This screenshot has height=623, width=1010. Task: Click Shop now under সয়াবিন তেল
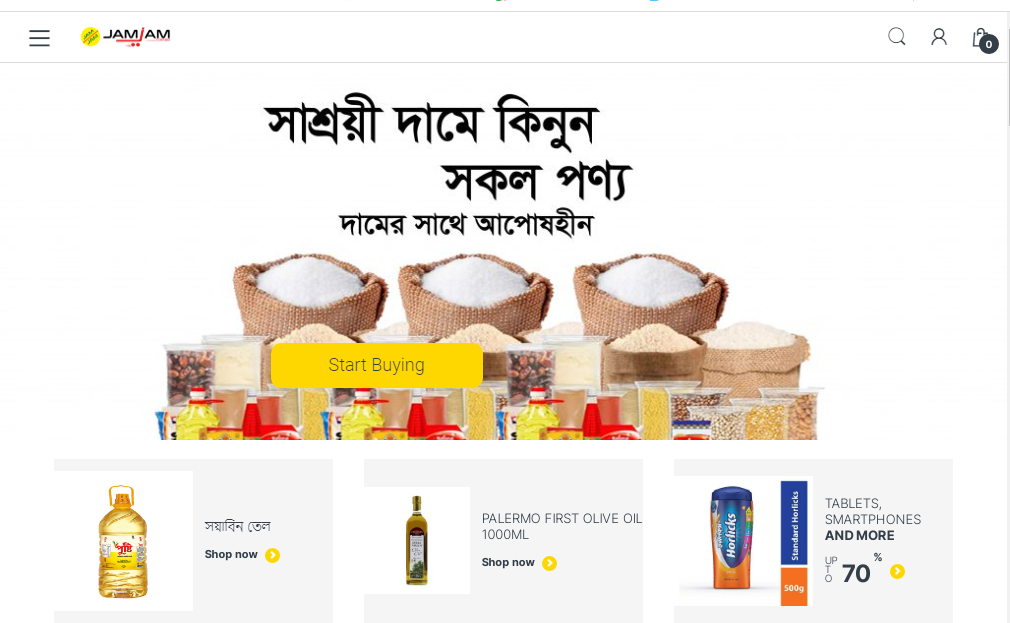pyautogui.click(x=231, y=555)
